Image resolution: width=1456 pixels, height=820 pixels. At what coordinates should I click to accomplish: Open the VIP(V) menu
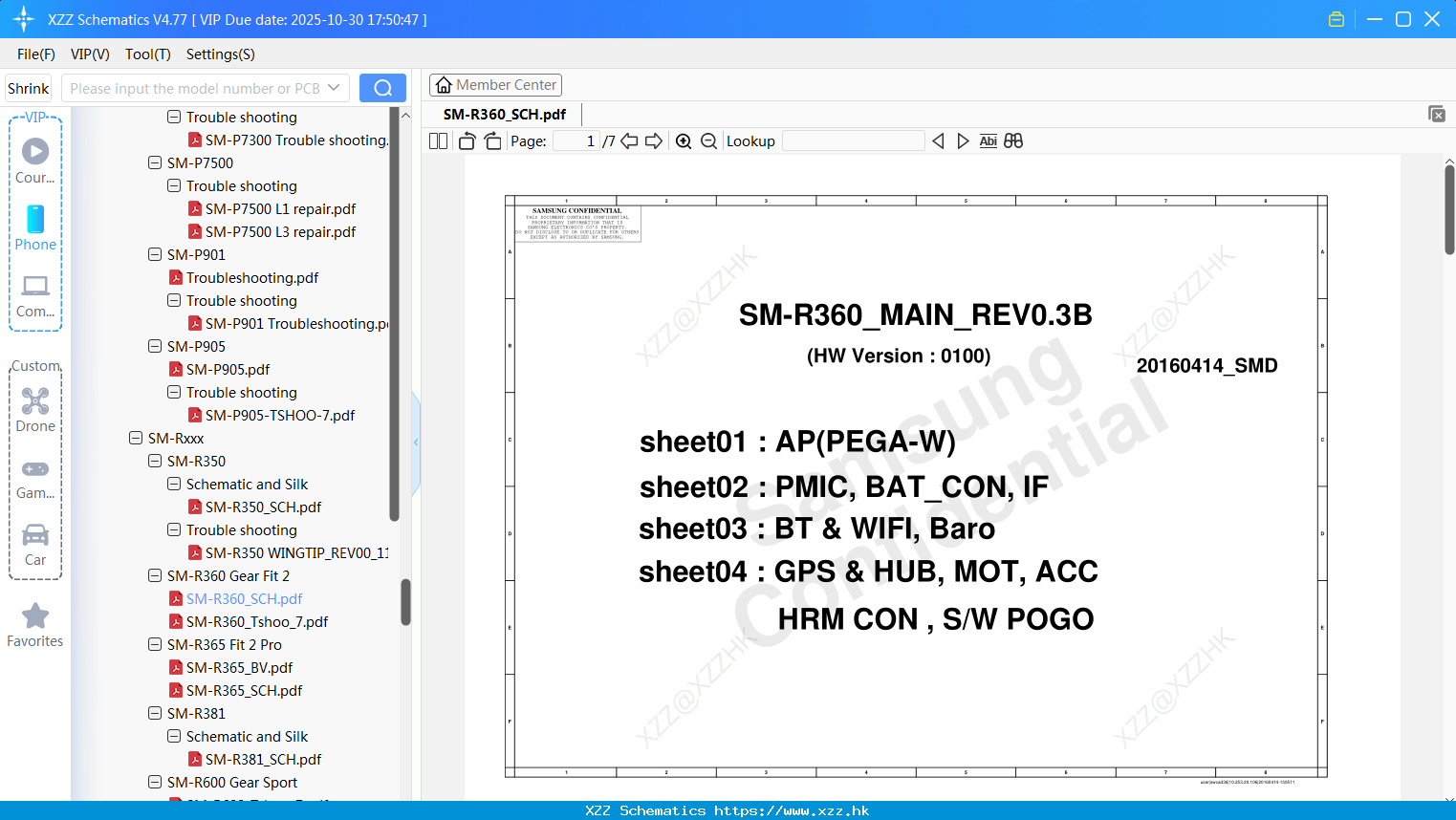(90, 54)
